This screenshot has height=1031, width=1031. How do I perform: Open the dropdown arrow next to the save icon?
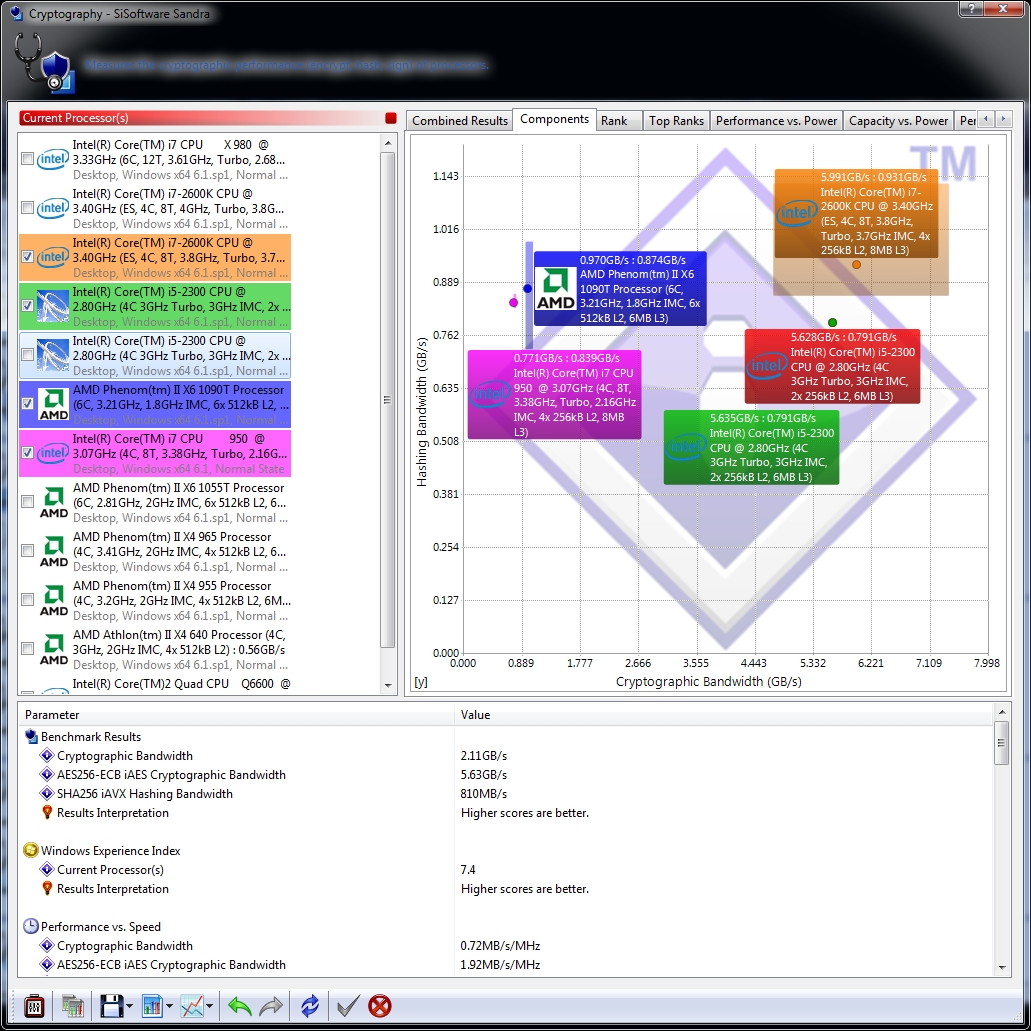(x=130, y=1006)
